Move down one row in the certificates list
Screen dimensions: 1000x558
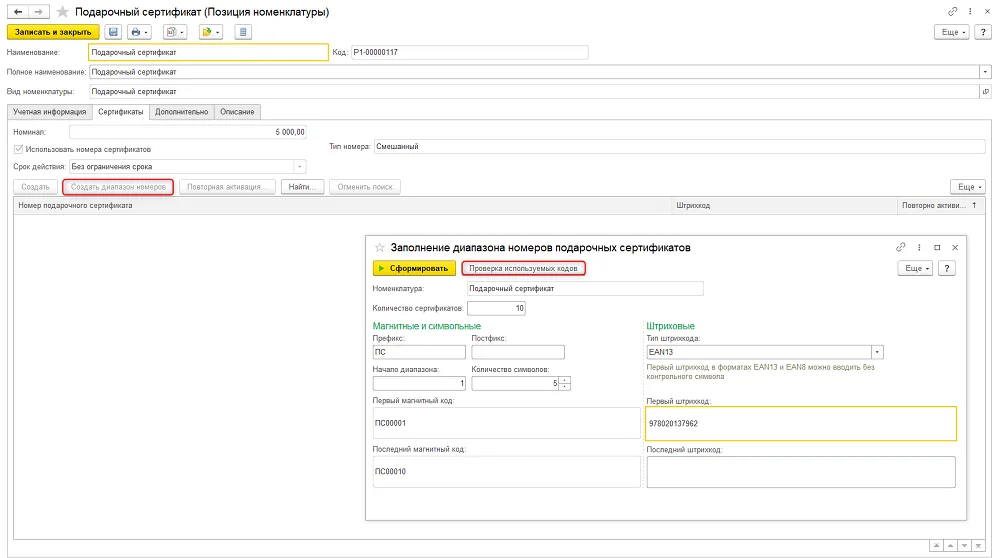pyautogui.click(x=964, y=546)
